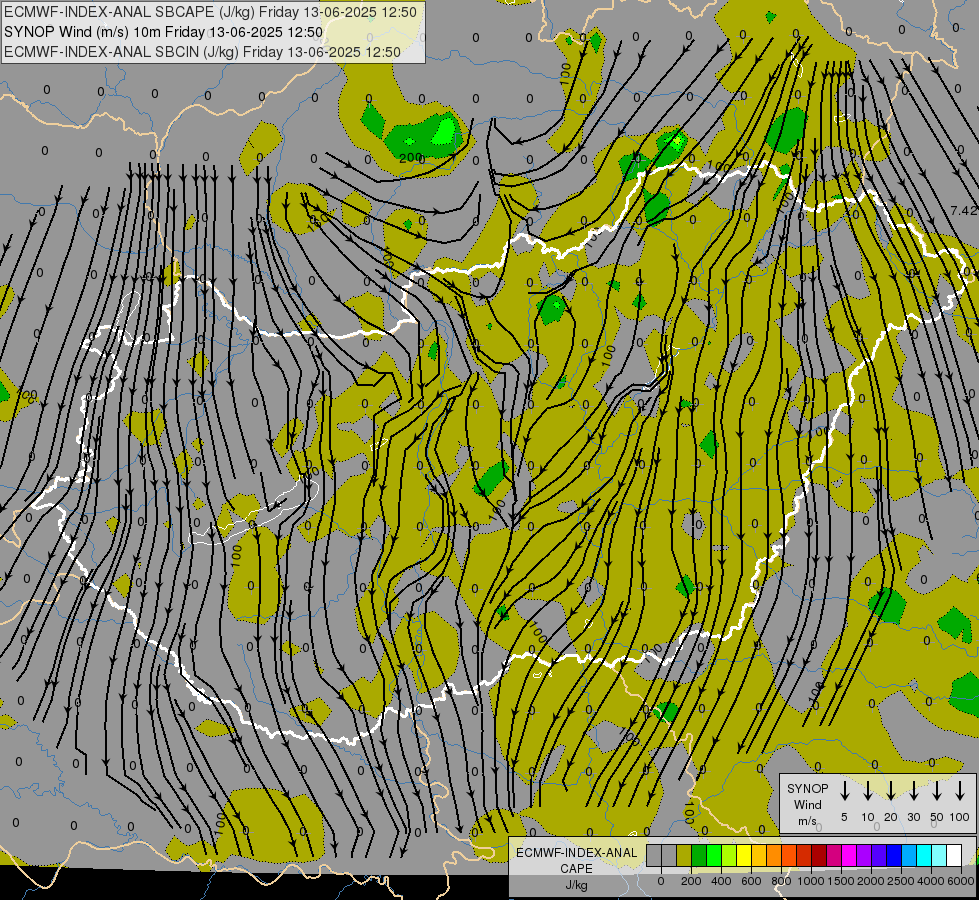The height and width of the screenshot is (900, 979).
Task: Click the '1500' tick on CAPE scale
Action: point(841,881)
